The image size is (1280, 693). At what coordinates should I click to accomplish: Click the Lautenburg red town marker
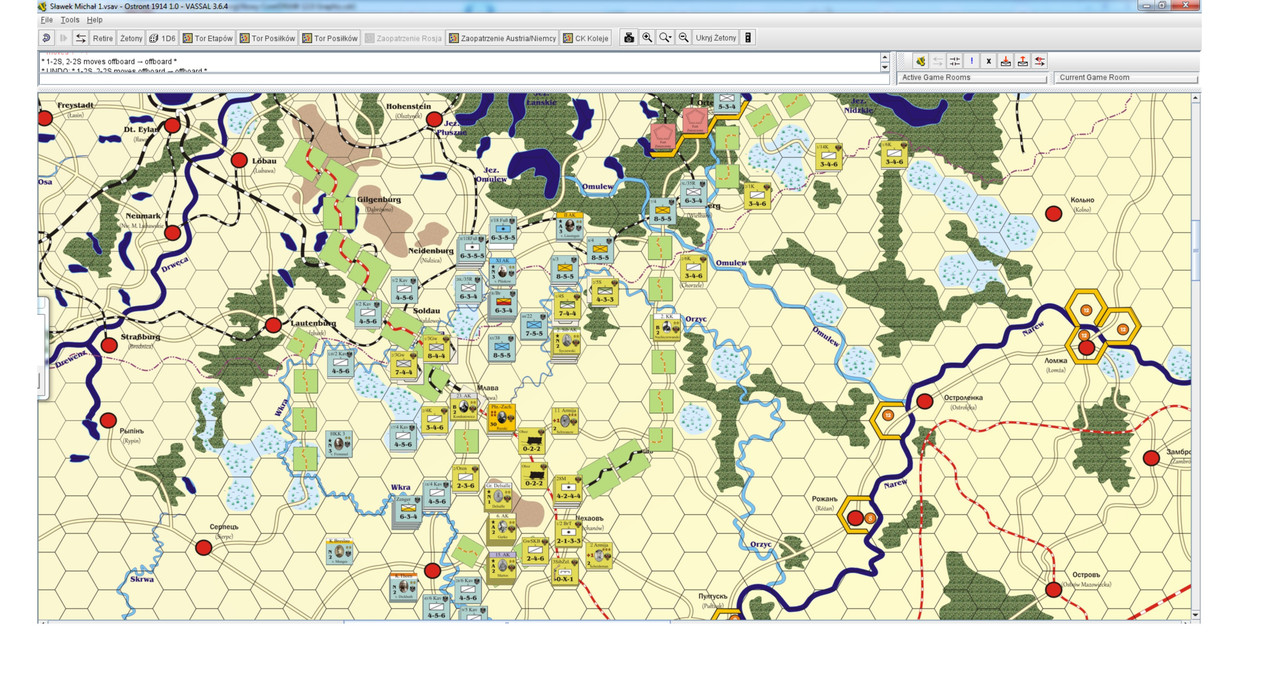pyautogui.click(x=274, y=325)
